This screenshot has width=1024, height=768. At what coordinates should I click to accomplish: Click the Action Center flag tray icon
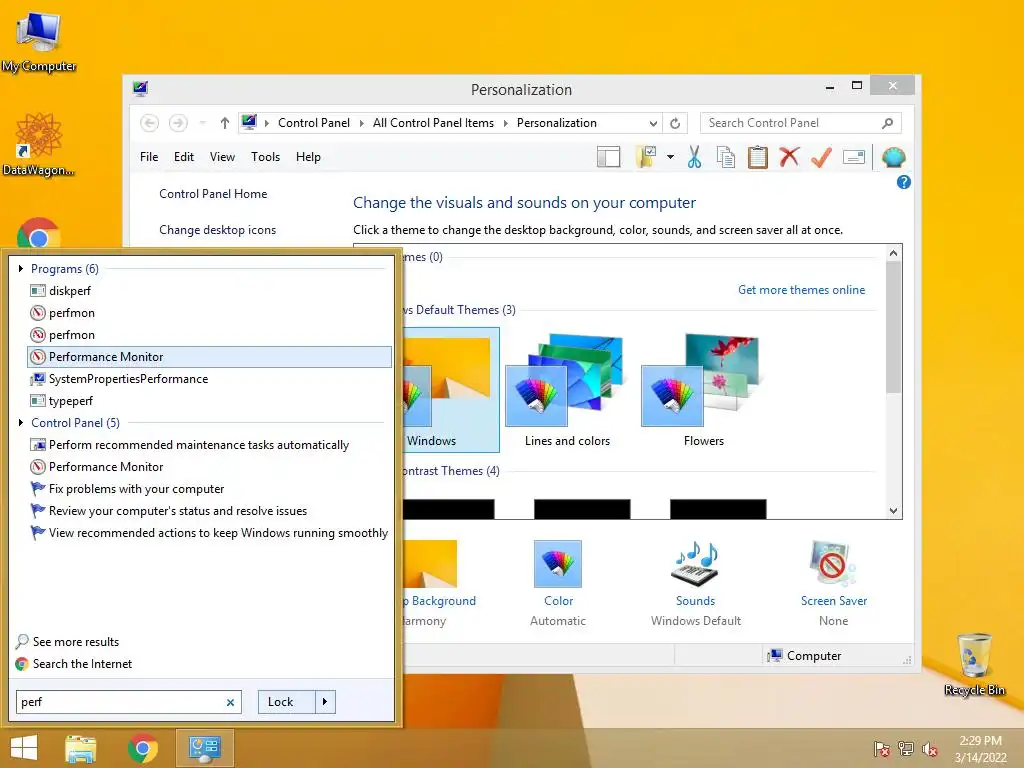[882, 749]
